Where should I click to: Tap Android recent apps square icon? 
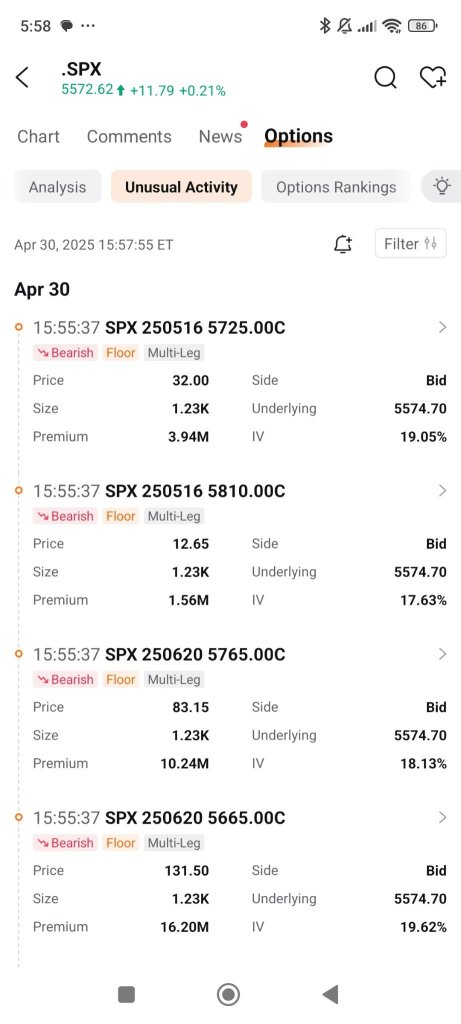126,995
